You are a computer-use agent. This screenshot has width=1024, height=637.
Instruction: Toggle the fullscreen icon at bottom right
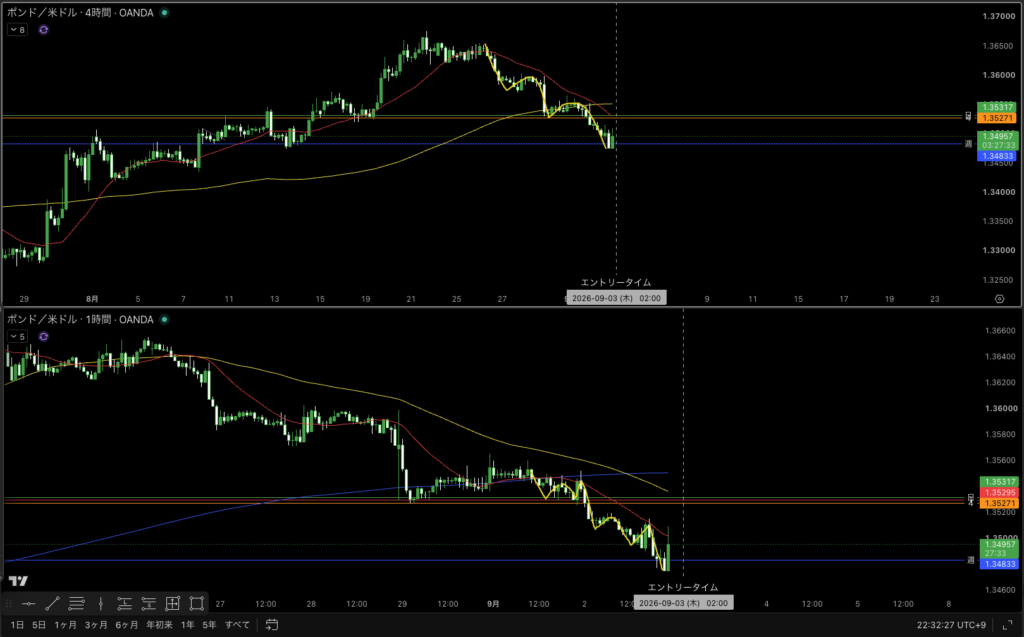pyautogui.click(x=1007, y=625)
